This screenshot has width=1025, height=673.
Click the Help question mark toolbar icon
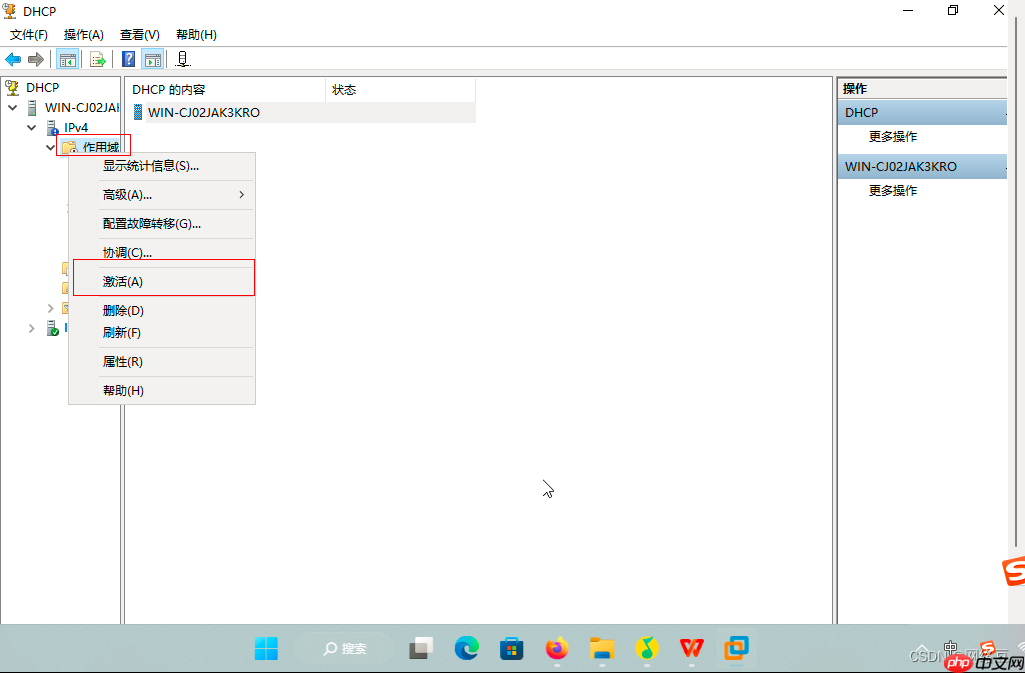click(x=127, y=58)
